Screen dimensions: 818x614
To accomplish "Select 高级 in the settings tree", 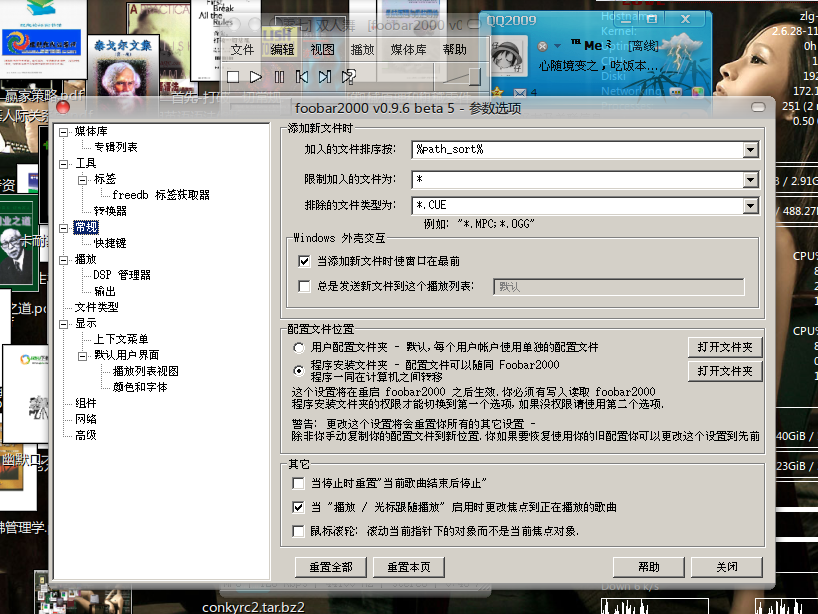I will point(86,435).
